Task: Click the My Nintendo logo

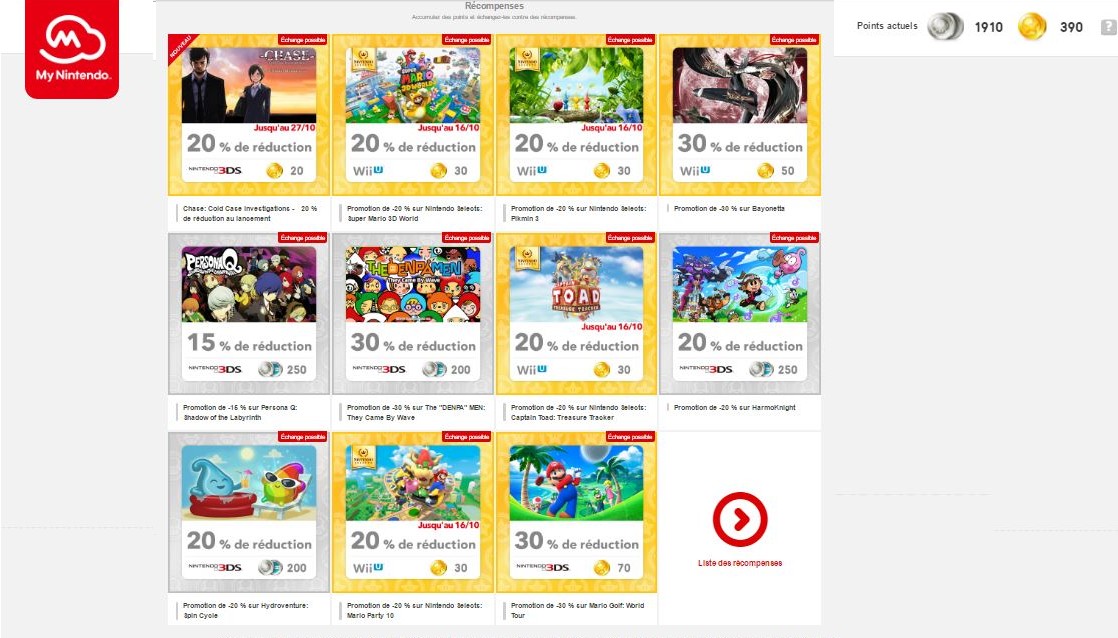Action: pyautogui.click(x=72, y=48)
